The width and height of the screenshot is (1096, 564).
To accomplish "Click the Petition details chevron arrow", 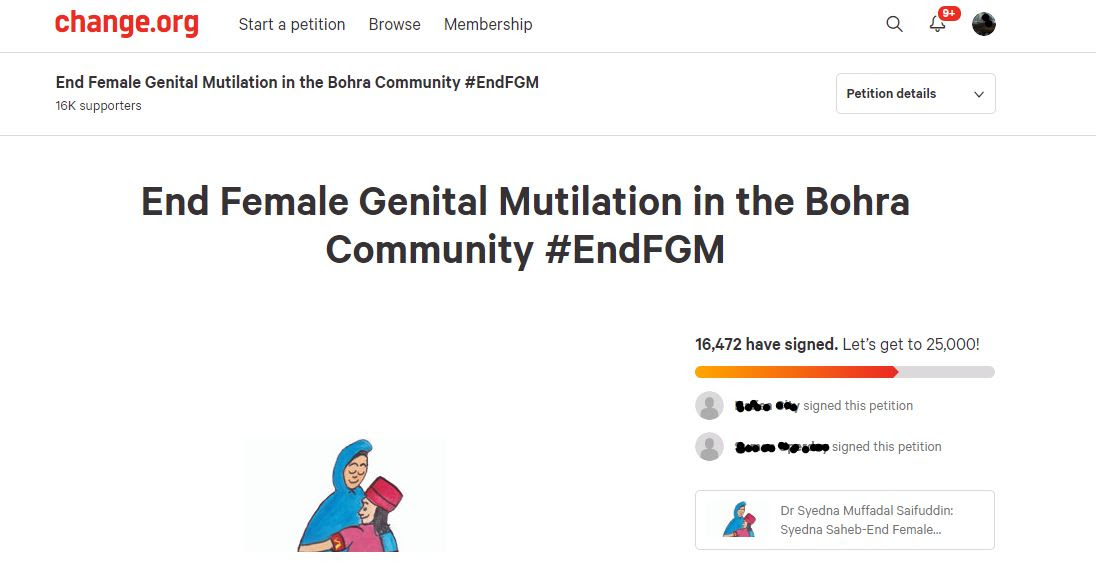I will tap(978, 95).
